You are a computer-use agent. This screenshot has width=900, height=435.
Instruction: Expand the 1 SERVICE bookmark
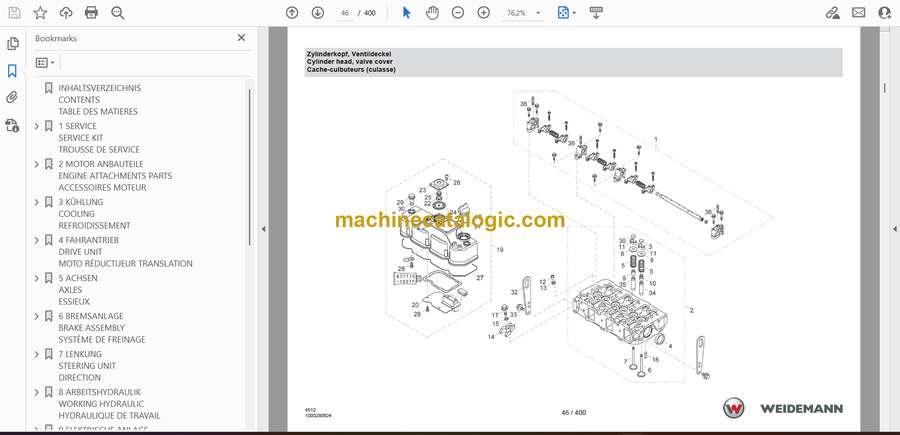click(x=37, y=126)
